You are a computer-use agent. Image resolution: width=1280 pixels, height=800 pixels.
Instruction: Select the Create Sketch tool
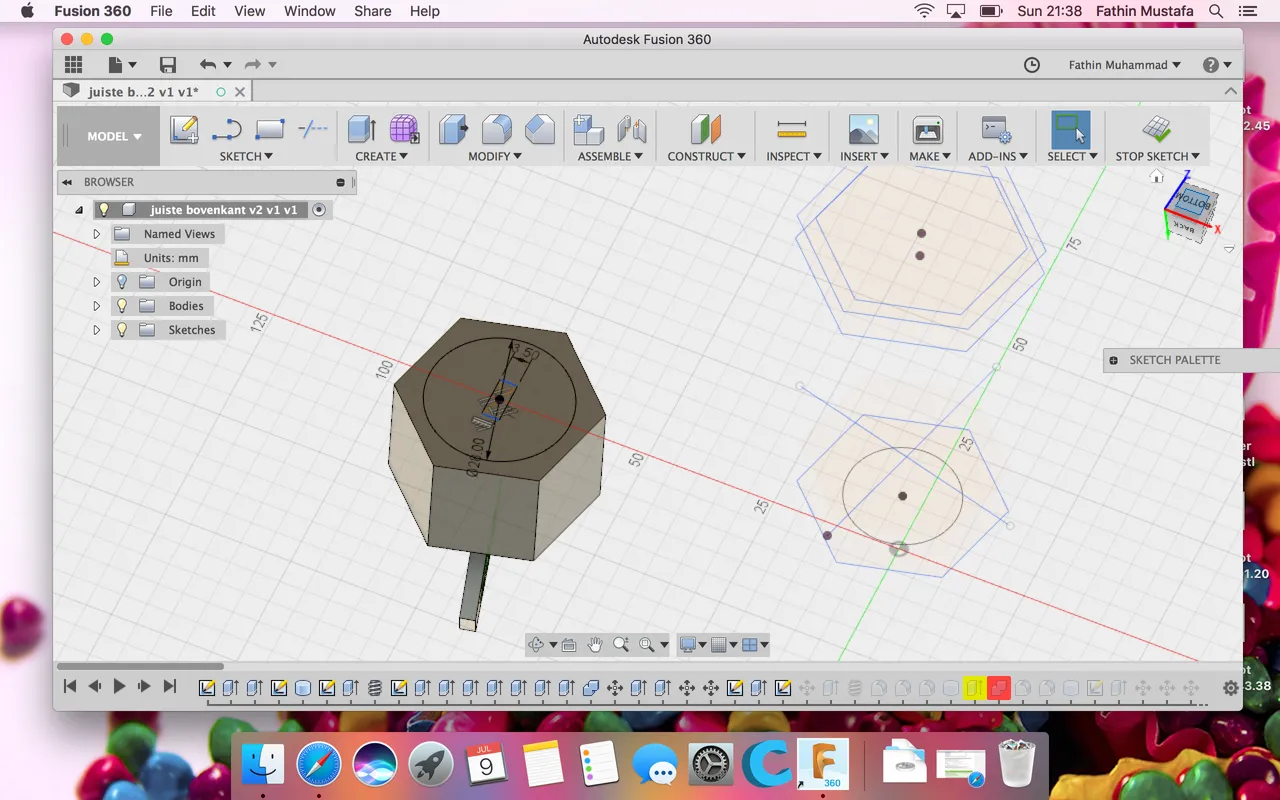(184, 130)
